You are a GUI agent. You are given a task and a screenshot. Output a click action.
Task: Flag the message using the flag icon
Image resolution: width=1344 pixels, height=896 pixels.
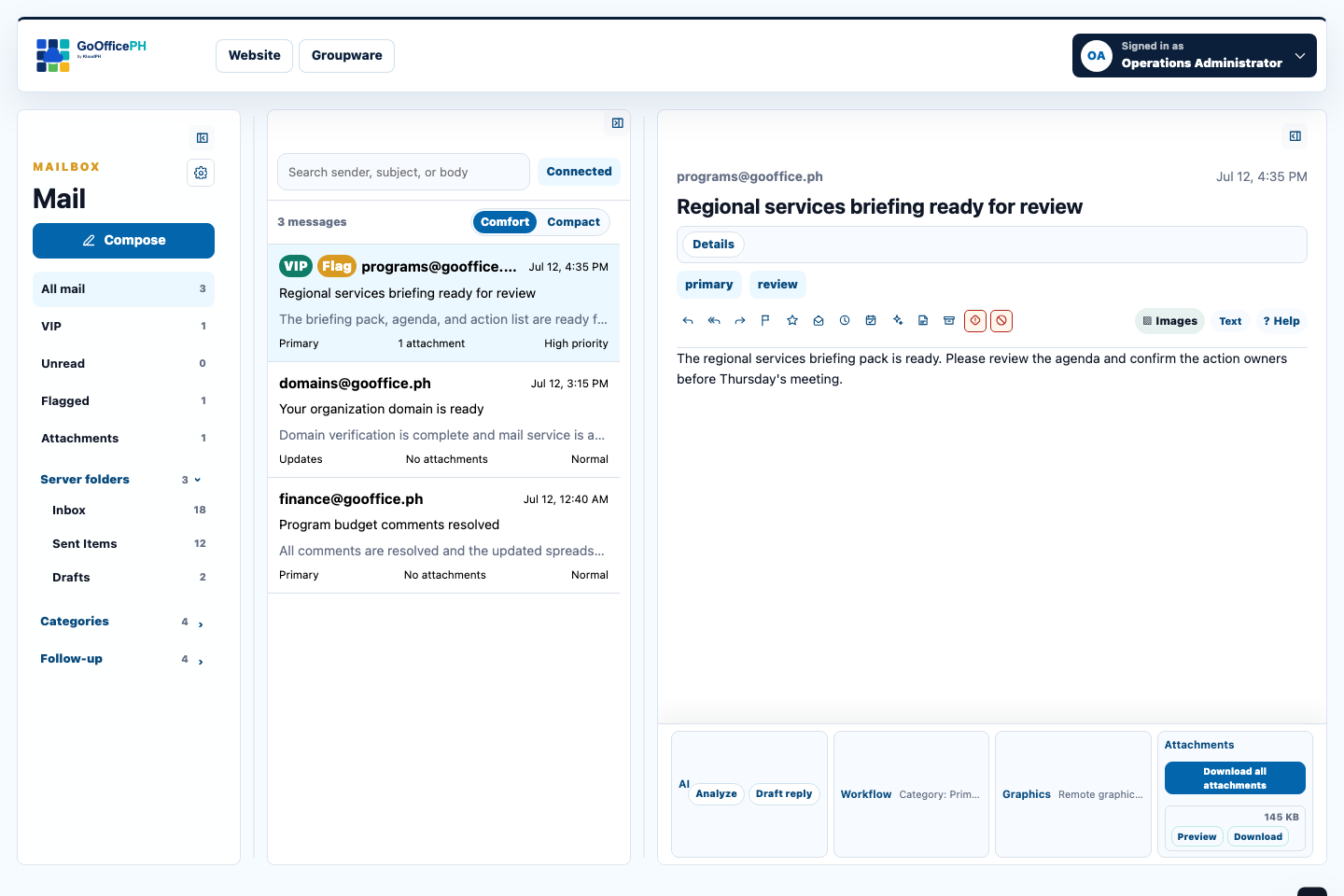pyautogui.click(x=765, y=321)
